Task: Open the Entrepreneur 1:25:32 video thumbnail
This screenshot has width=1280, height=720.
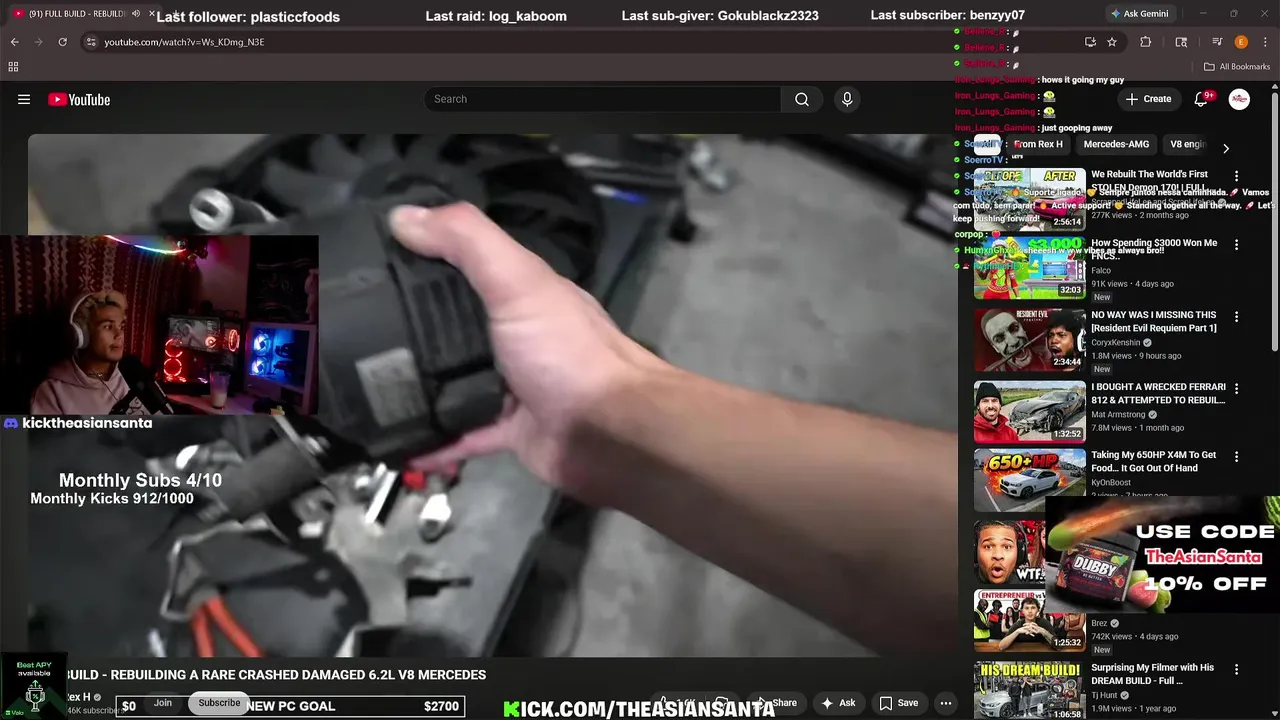Action: click(1030, 621)
